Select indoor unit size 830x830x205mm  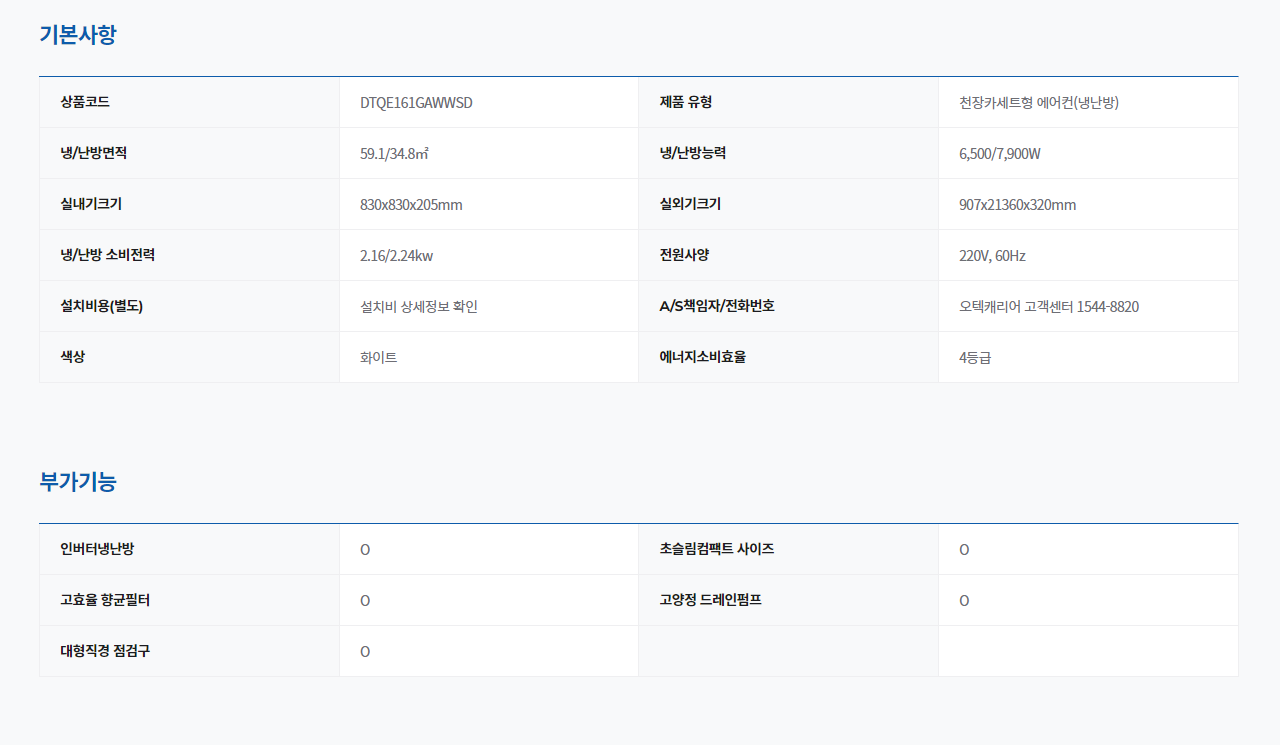point(411,205)
